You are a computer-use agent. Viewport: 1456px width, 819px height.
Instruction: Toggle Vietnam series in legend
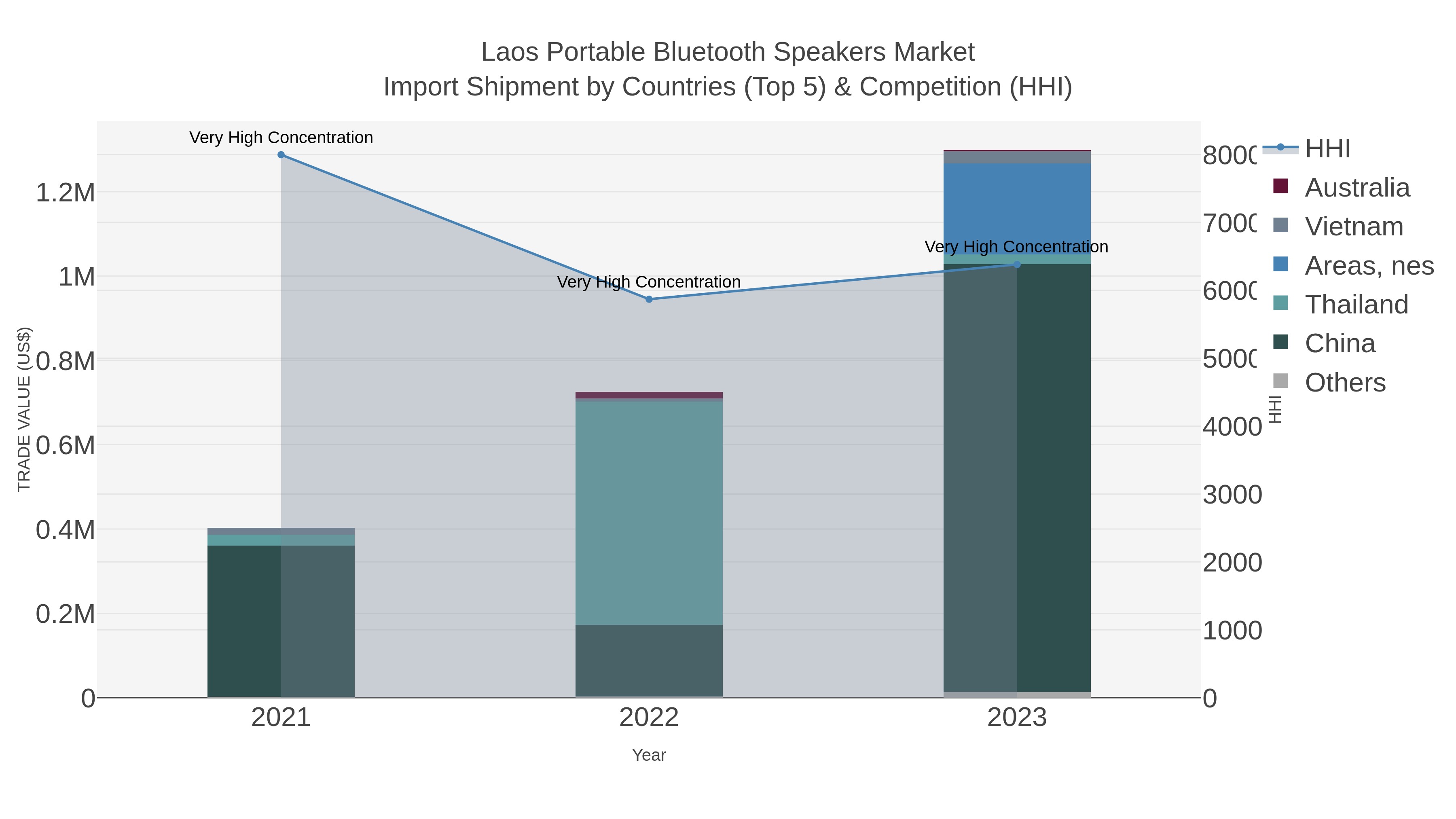coord(1337,226)
